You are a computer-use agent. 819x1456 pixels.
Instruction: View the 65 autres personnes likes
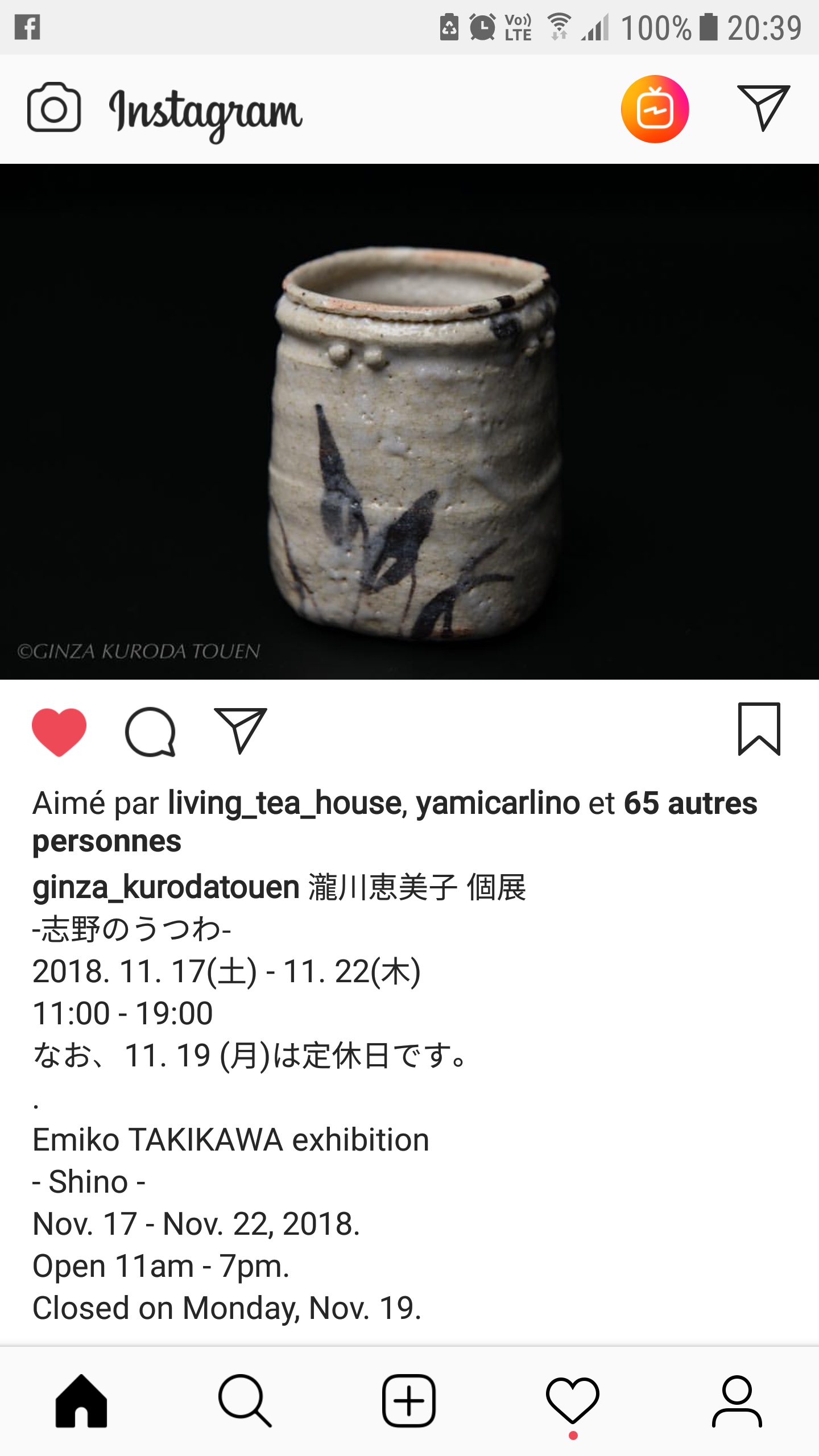(395, 822)
